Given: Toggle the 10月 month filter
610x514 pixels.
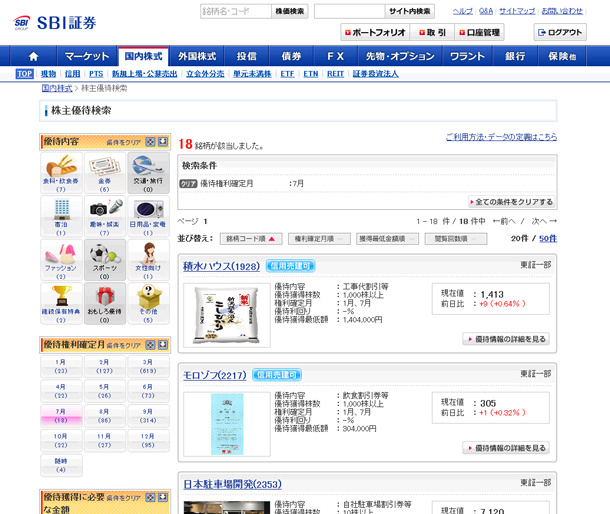Looking at the screenshot, I should click(61, 440).
